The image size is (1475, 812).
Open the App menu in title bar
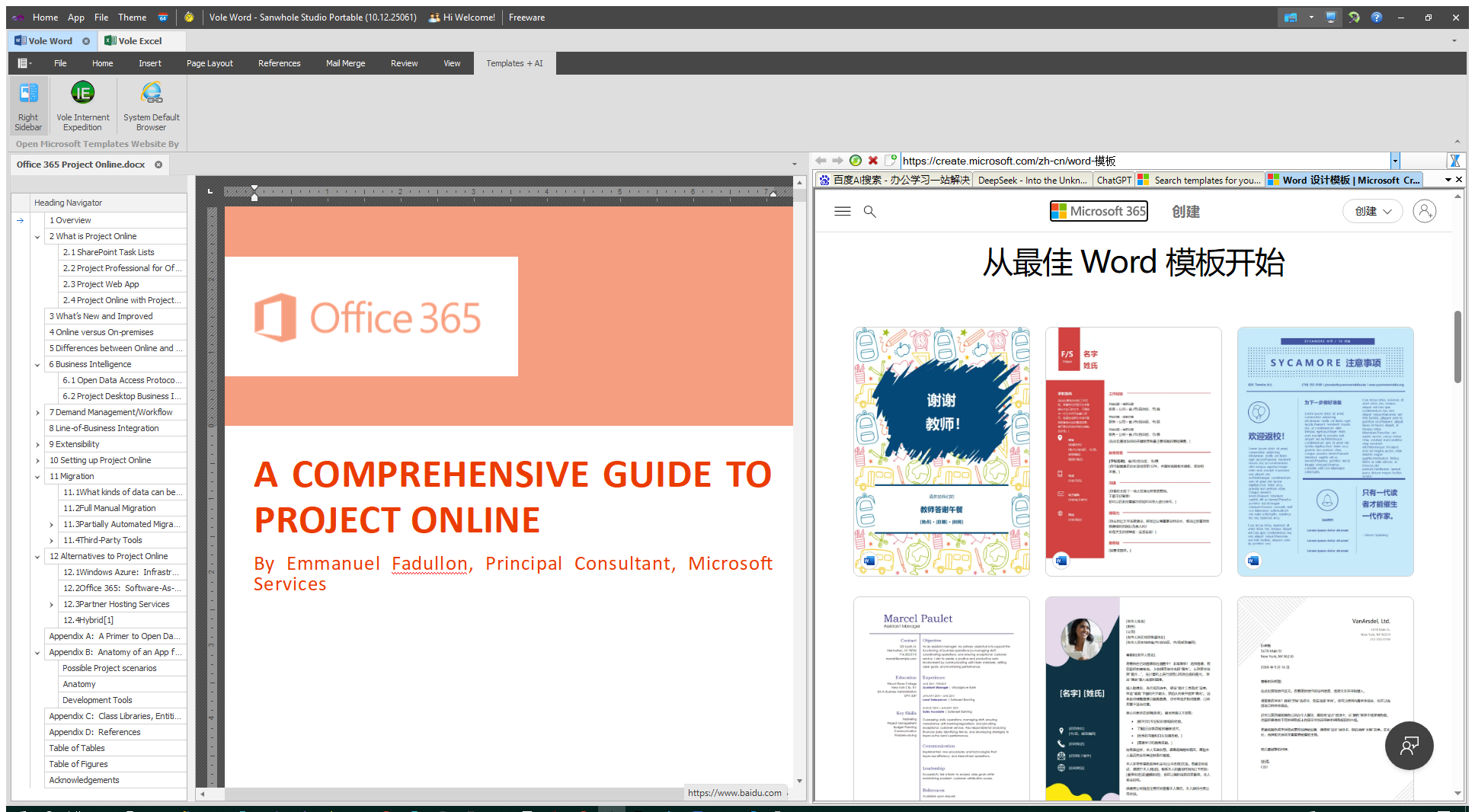(75, 17)
